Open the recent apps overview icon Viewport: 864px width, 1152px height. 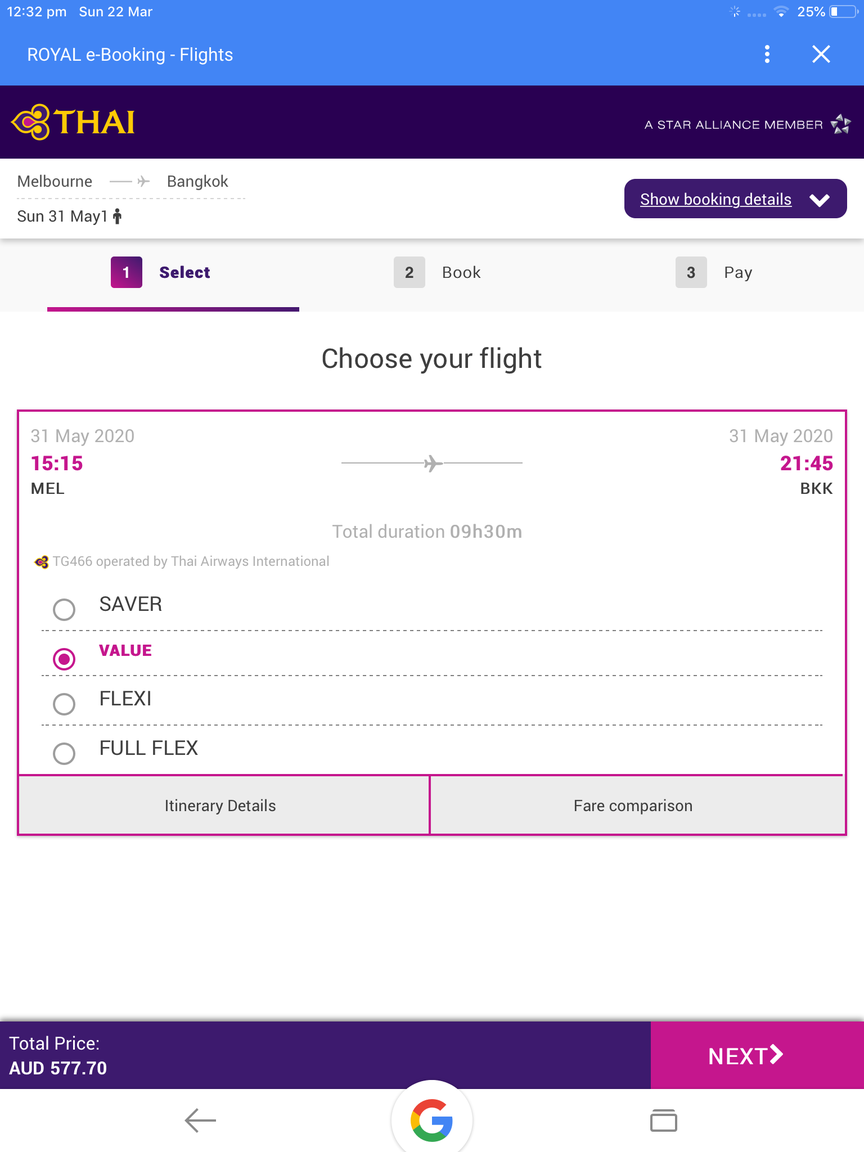[663, 1120]
